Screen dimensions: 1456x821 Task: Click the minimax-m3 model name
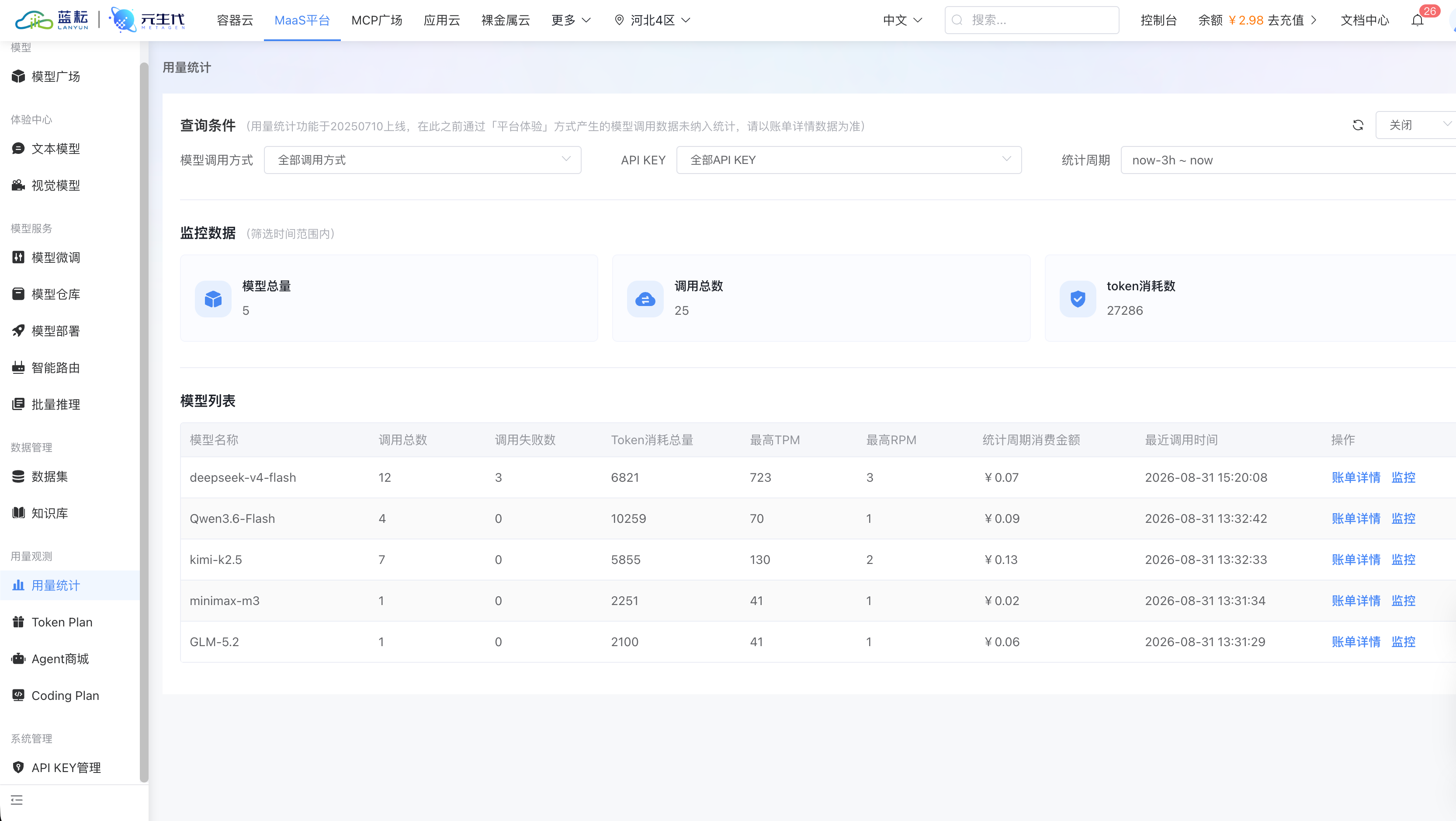click(225, 601)
